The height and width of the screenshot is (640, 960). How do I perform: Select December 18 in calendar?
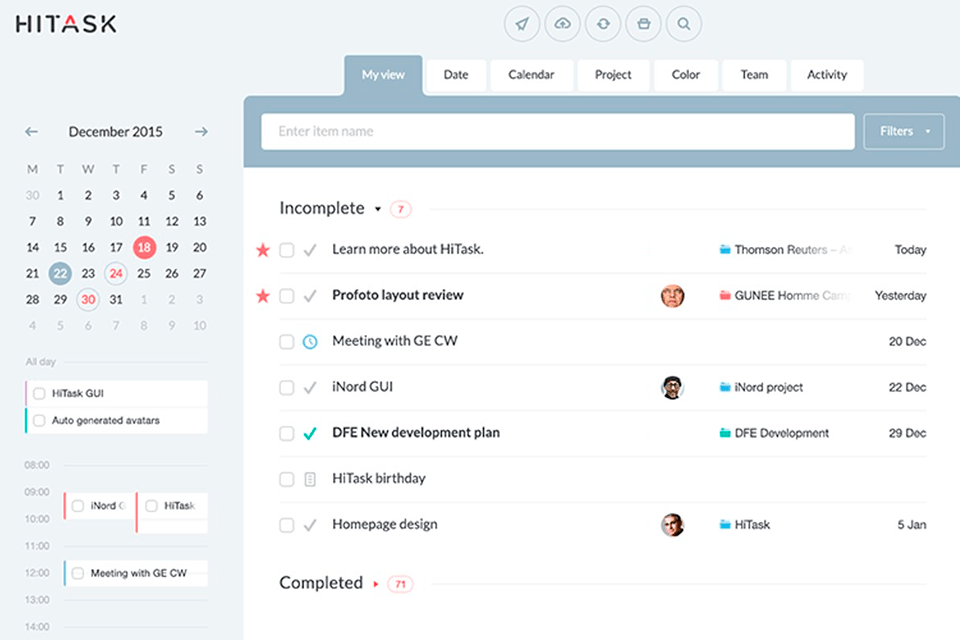144,247
